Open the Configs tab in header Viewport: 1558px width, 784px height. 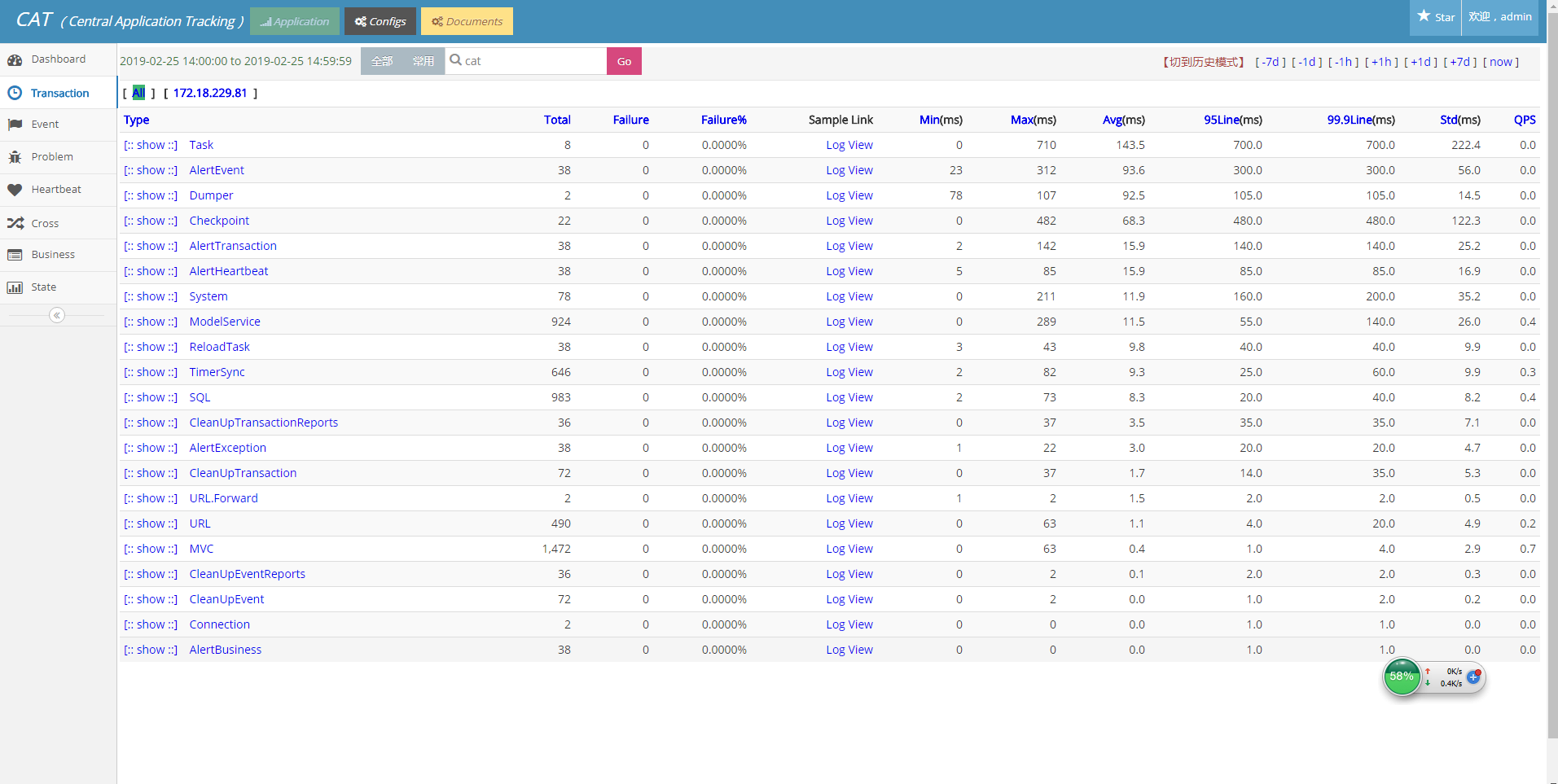[x=380, y=21]
